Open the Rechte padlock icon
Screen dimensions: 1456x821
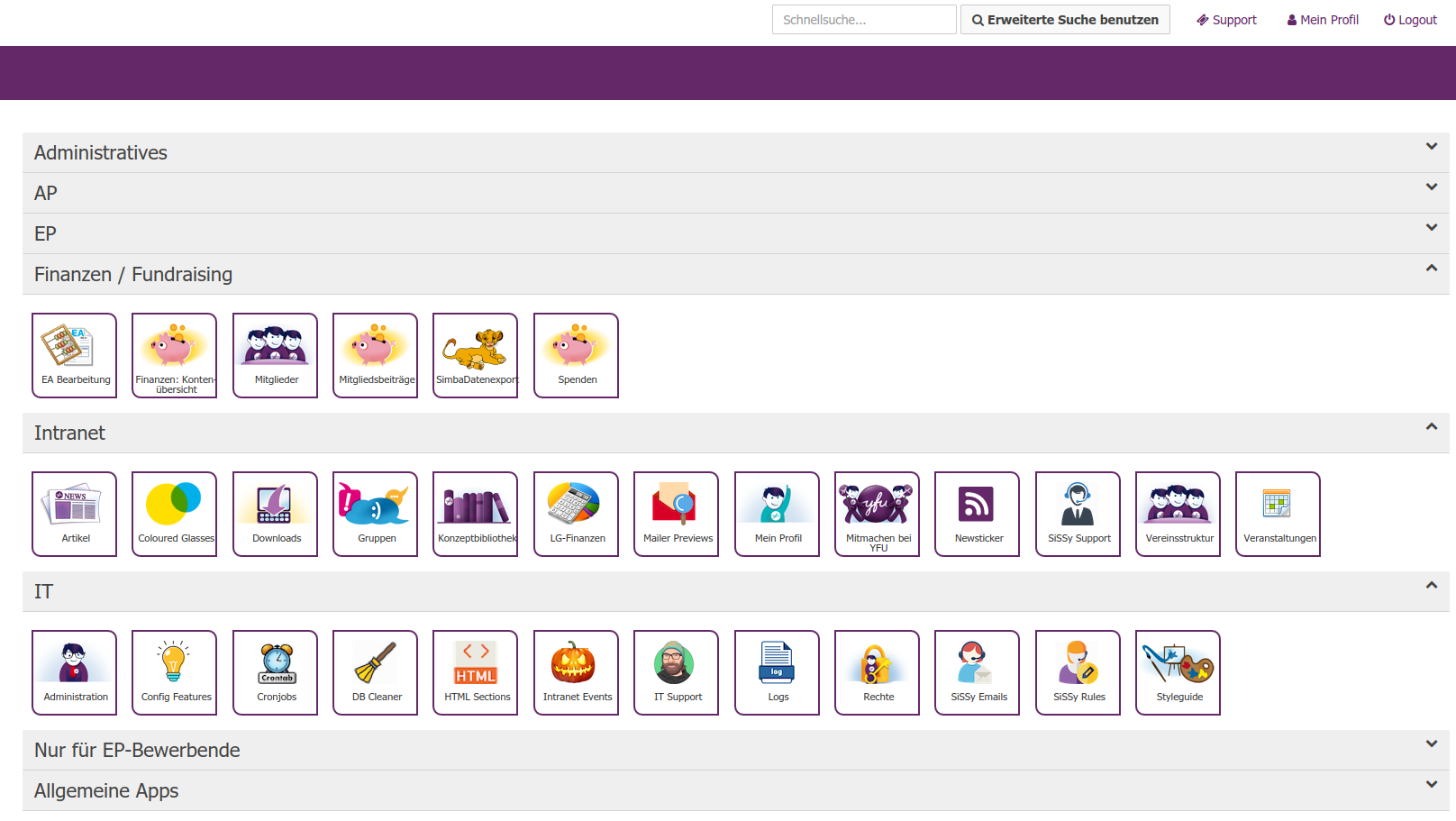tap(877, 672)
